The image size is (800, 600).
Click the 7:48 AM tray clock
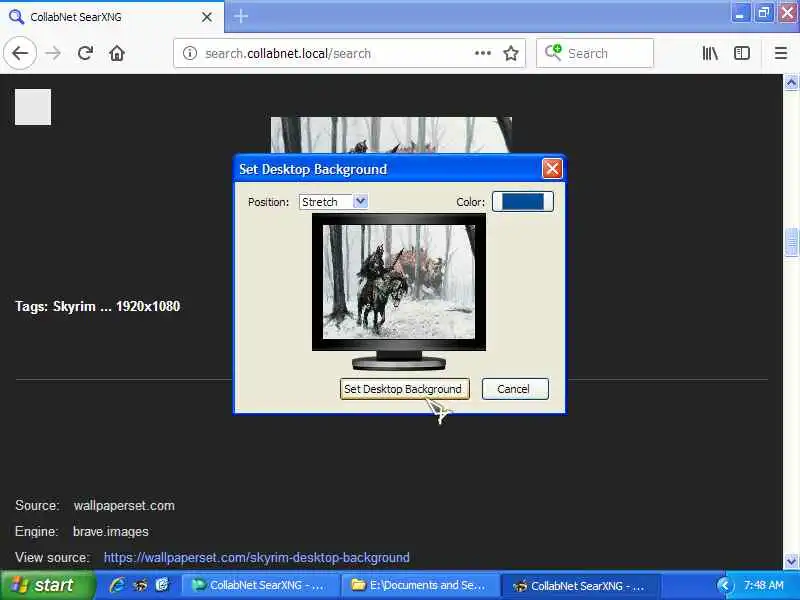point(763,585)
